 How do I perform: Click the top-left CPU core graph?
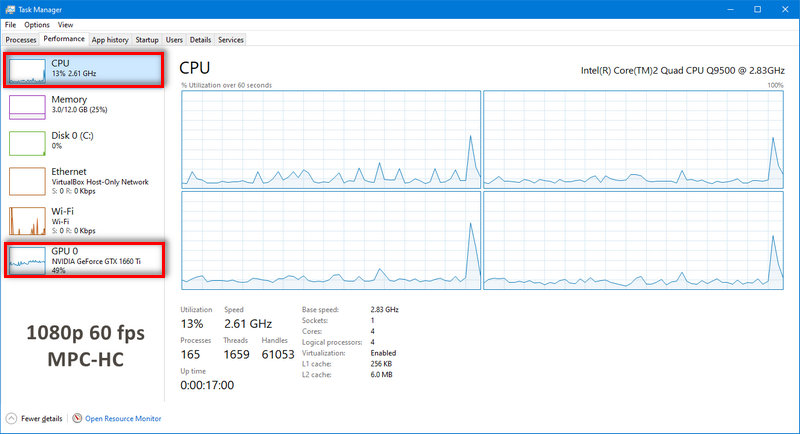(330, 139)
